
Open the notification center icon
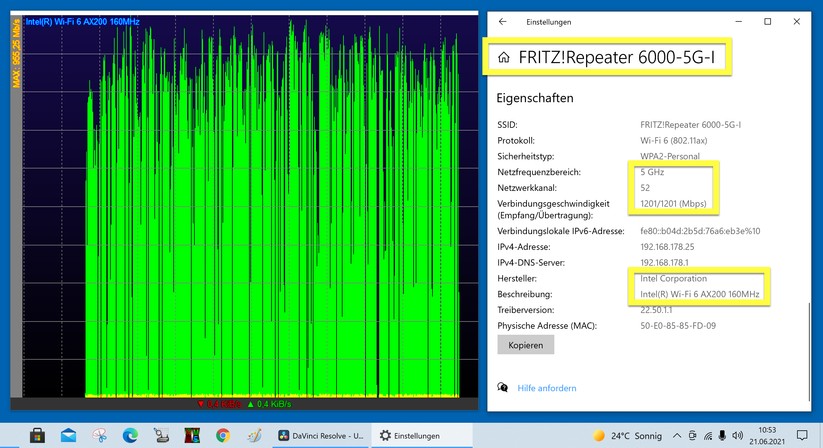[802, 435]
